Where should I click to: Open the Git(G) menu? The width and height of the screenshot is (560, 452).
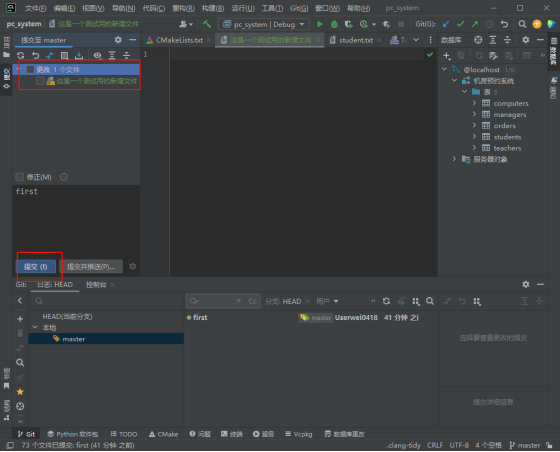[x=299, y=8]
